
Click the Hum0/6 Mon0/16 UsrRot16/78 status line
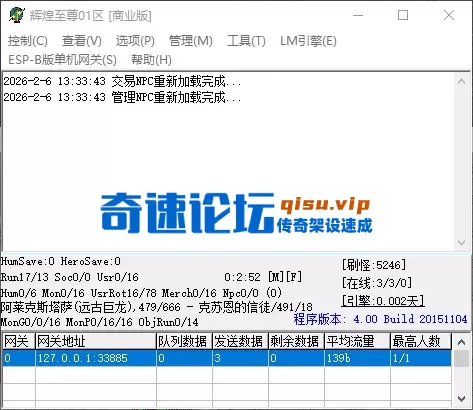point(141,293)
